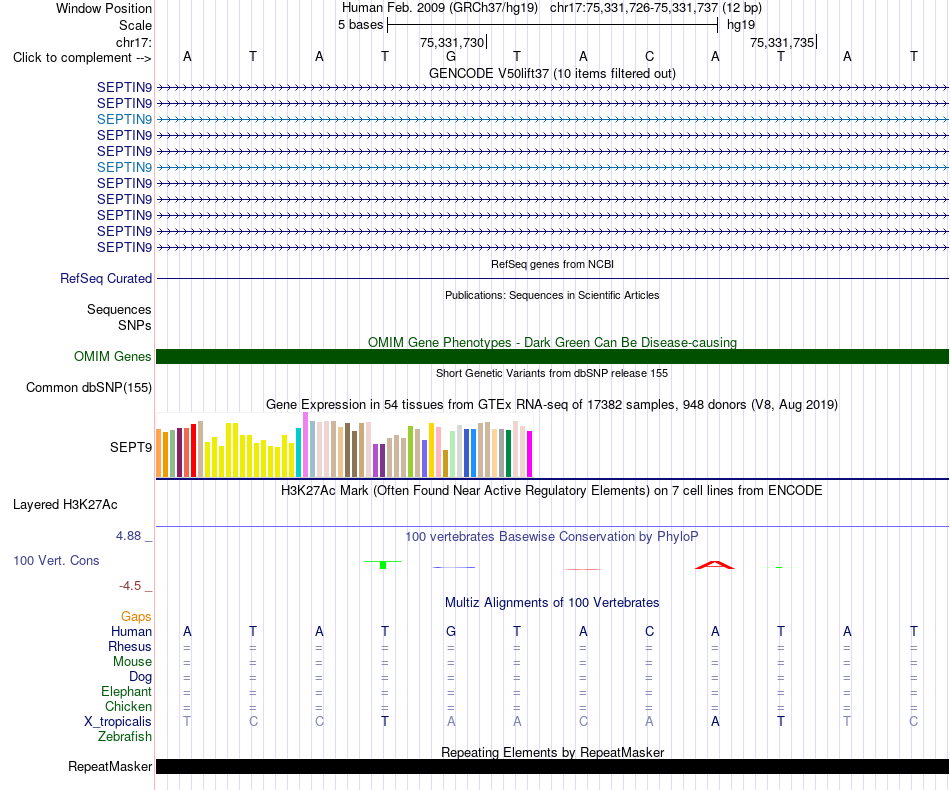950x790 pixels.
Task: Click the dark green OMIM Genes bar
Action: pyautogui.click(x=552, y=356)
